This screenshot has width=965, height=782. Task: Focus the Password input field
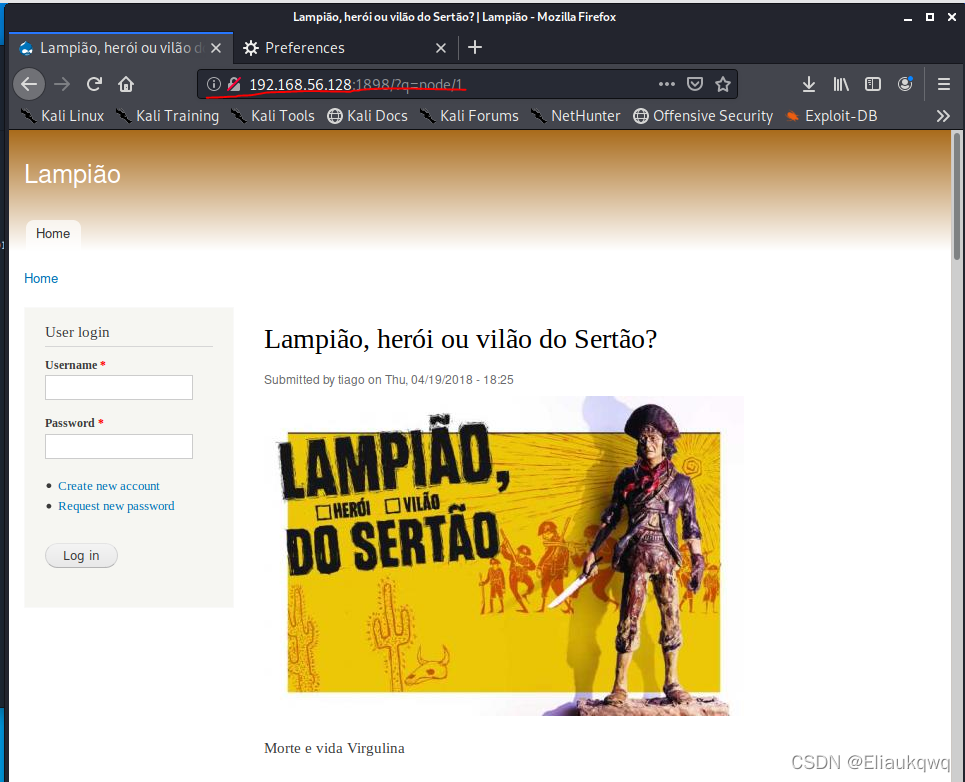(119, 447)
